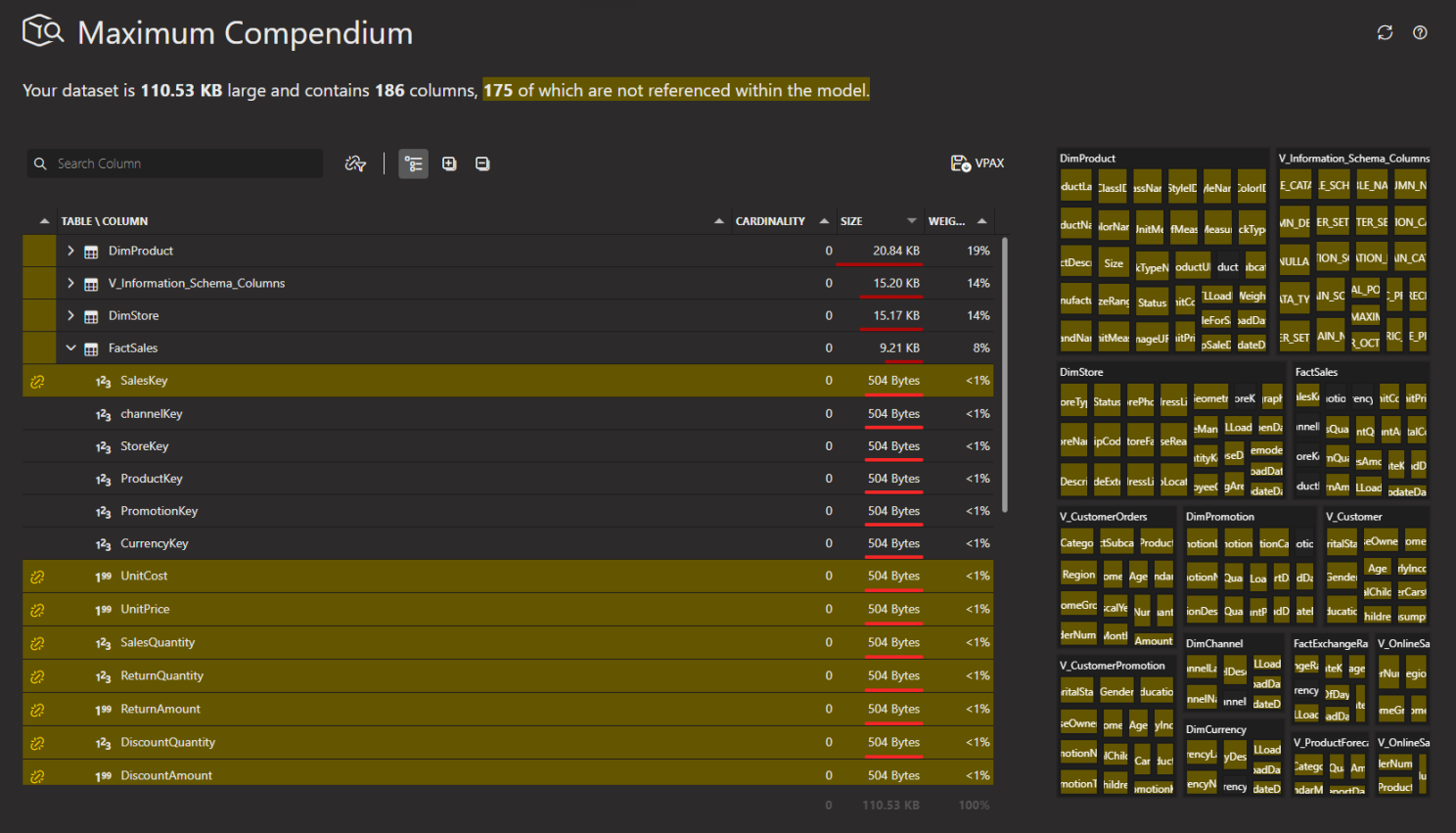The height and width of the screenshot is (833, 1456).
Task: Expand the DimStore table row
Action: [x=69, y=315]
